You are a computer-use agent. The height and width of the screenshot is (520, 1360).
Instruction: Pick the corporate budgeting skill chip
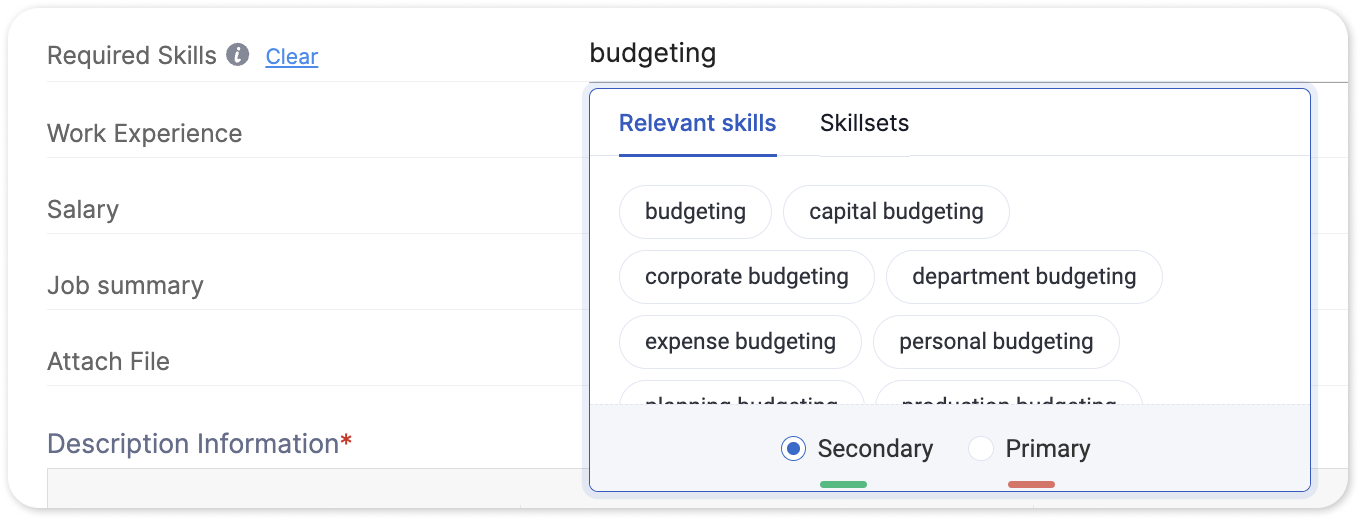coord(747,277)
